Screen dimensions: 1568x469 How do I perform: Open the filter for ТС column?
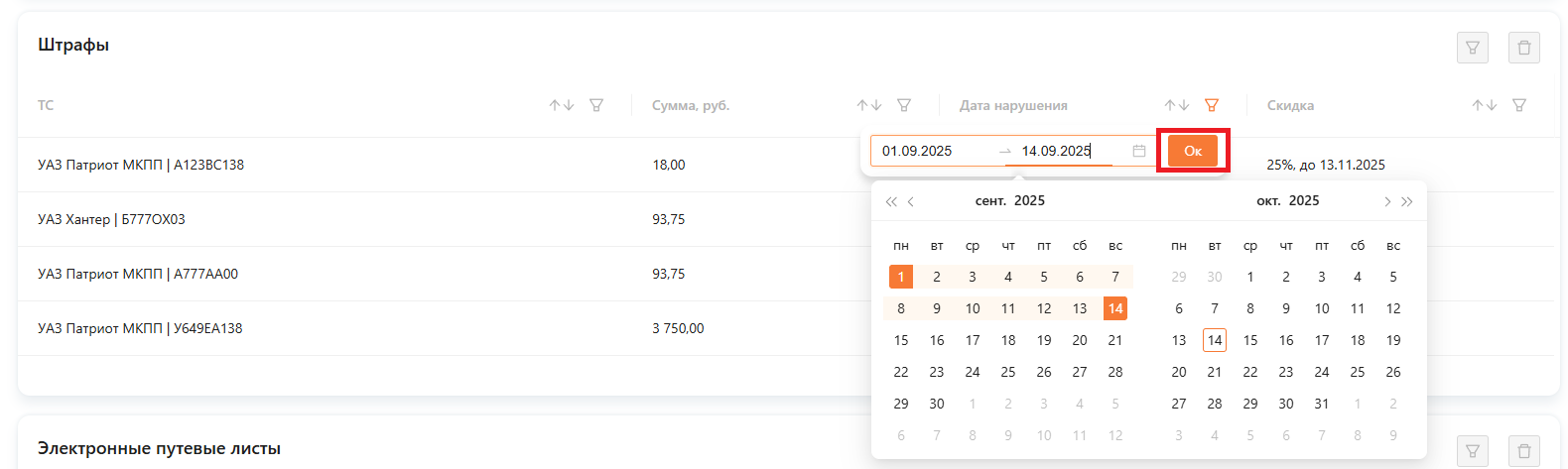click(x=595, y=105)
